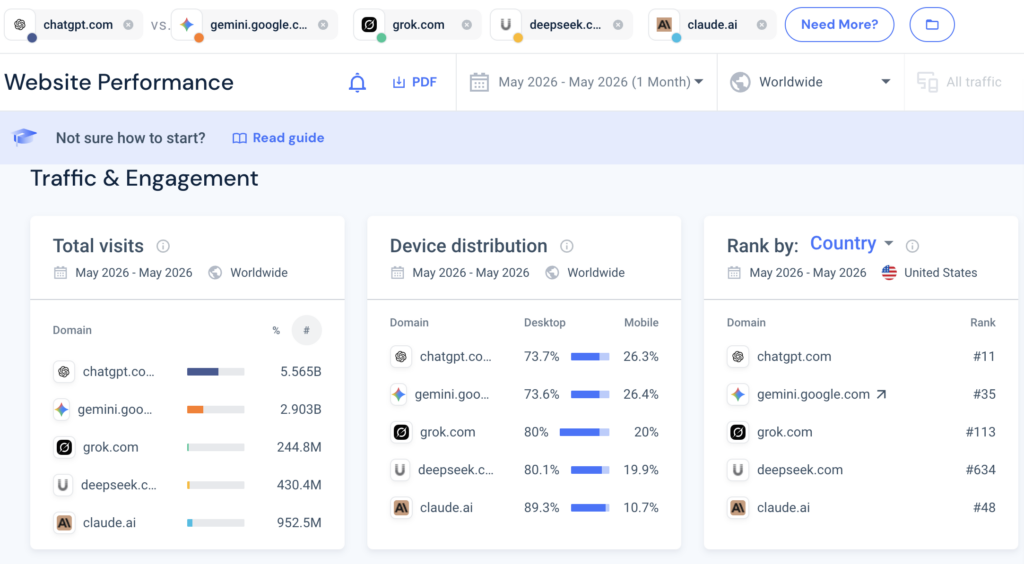Switch Total visits to percentage view
This screenshot has height=564, width=1024.
point(276,330)
